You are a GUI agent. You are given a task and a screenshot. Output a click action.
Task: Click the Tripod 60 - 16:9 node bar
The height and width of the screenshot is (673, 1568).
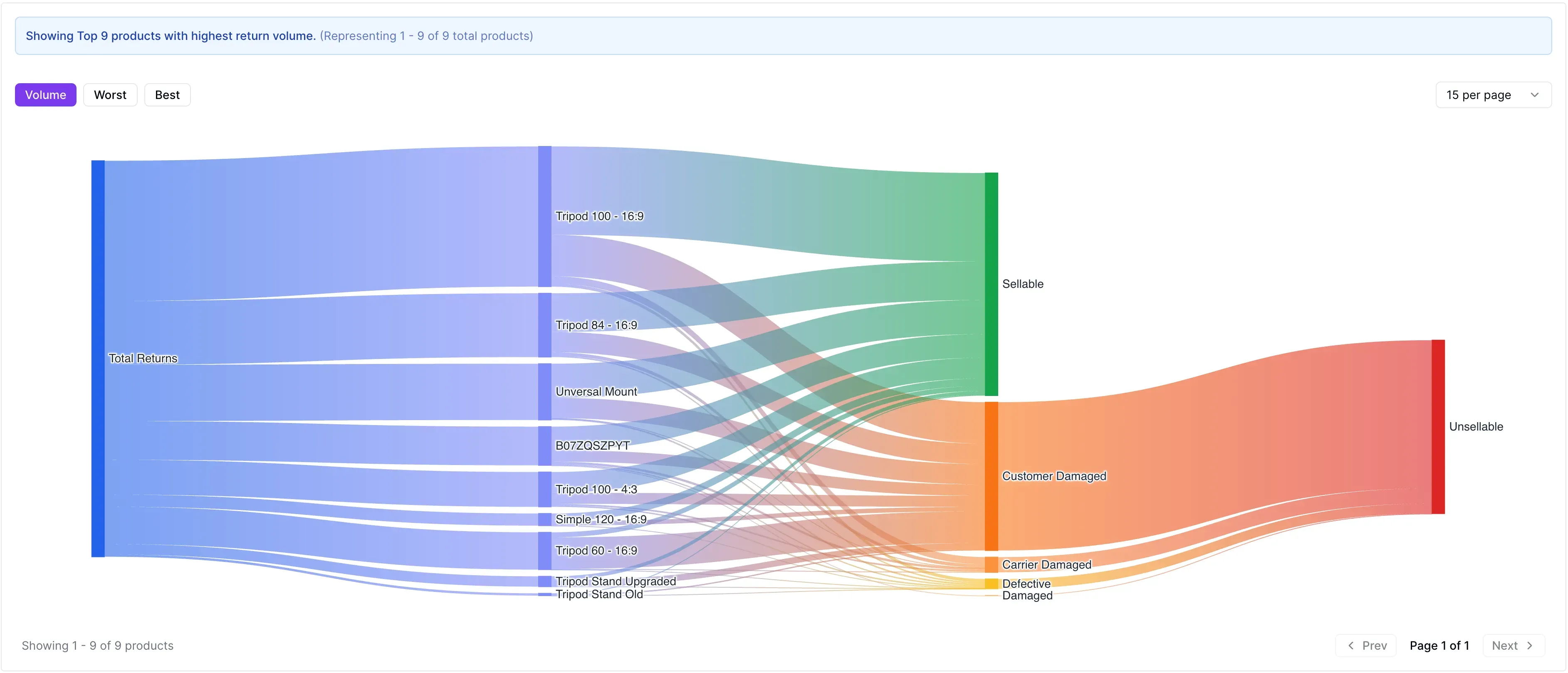545,551
